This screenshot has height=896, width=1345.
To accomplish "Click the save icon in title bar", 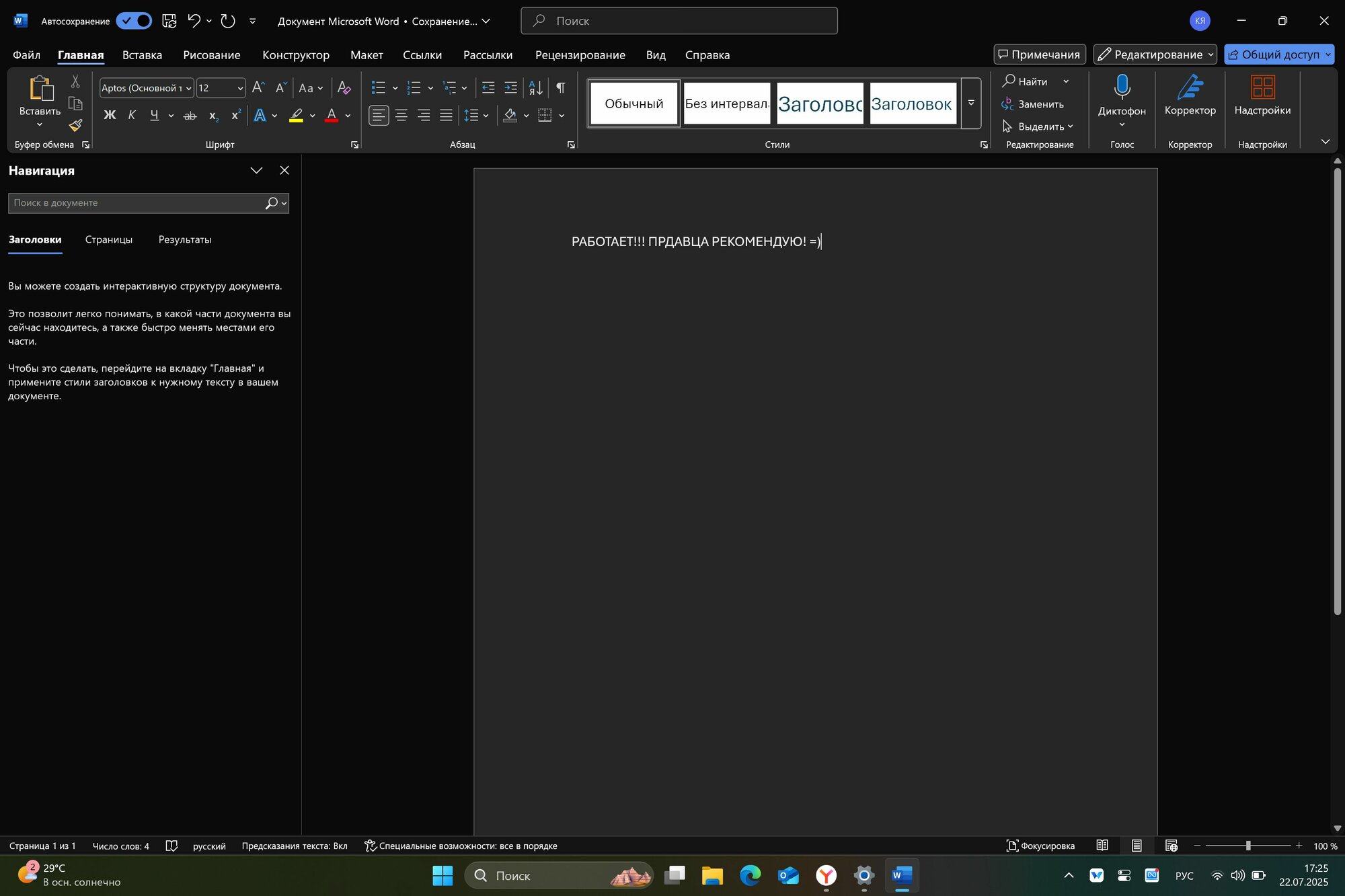I will [169, 21].
